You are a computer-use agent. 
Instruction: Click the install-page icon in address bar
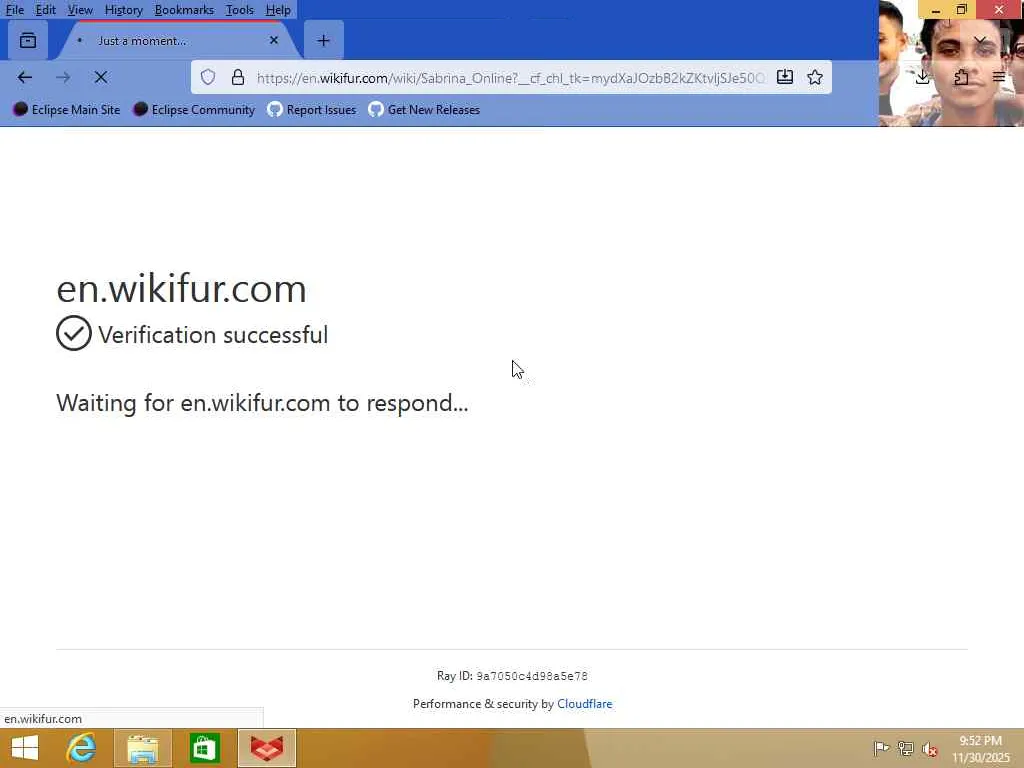point(785,78)
